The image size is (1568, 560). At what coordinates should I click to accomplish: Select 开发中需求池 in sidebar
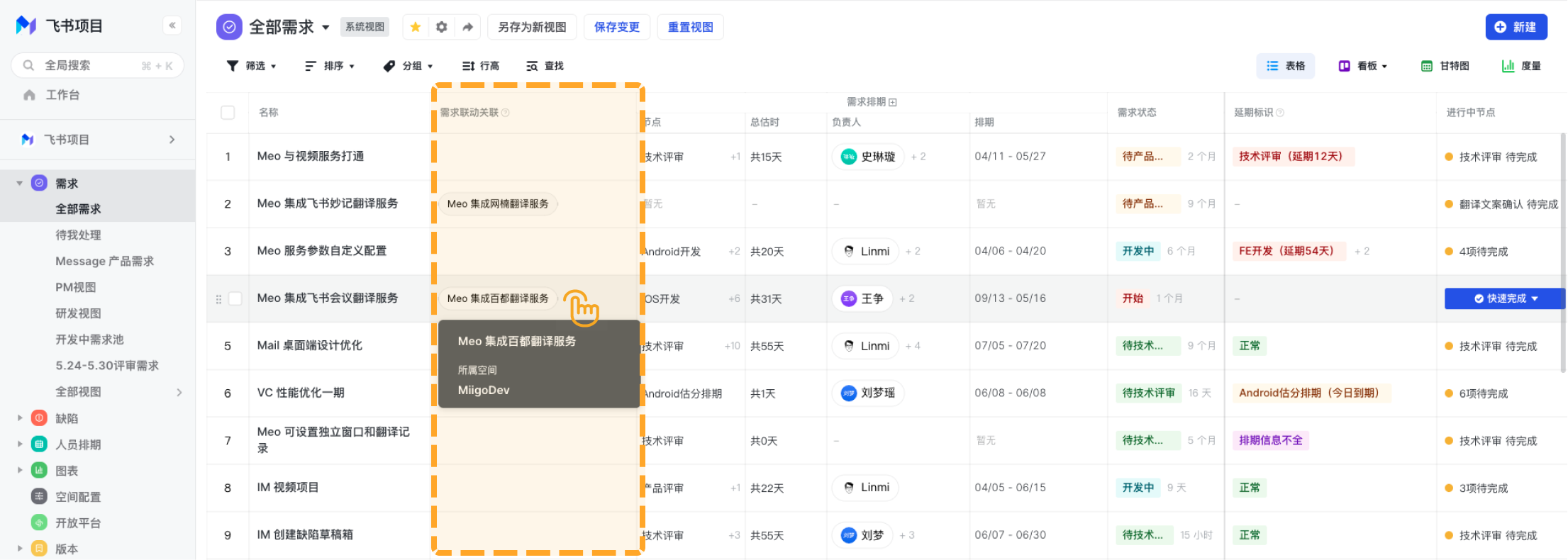[x=89, y=340]
